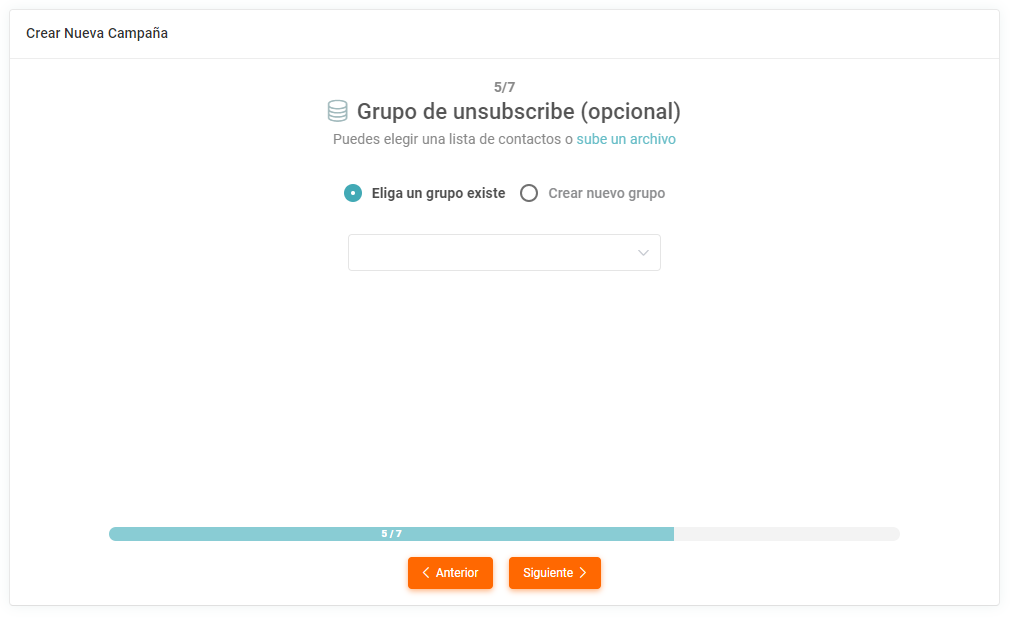Select the "Eliga un grupo existe" radio circle
Image resolution: width=1010 pixels, height=618 pixels.
353,193
